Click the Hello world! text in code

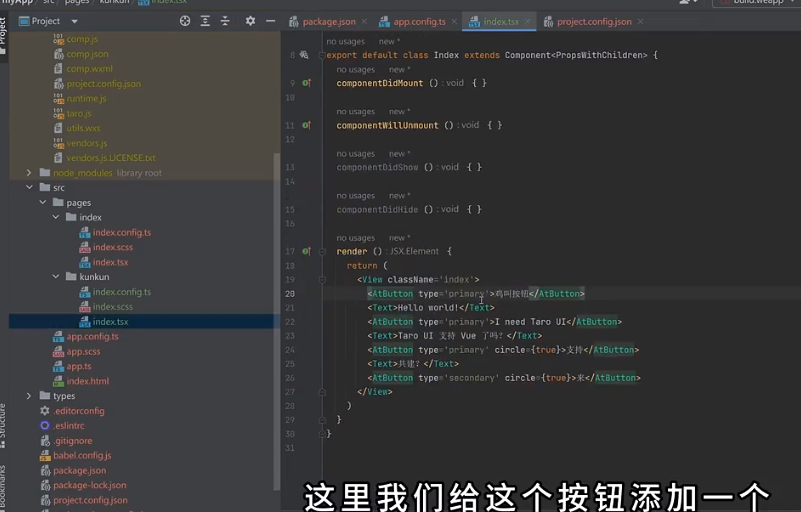coord(428,308)
